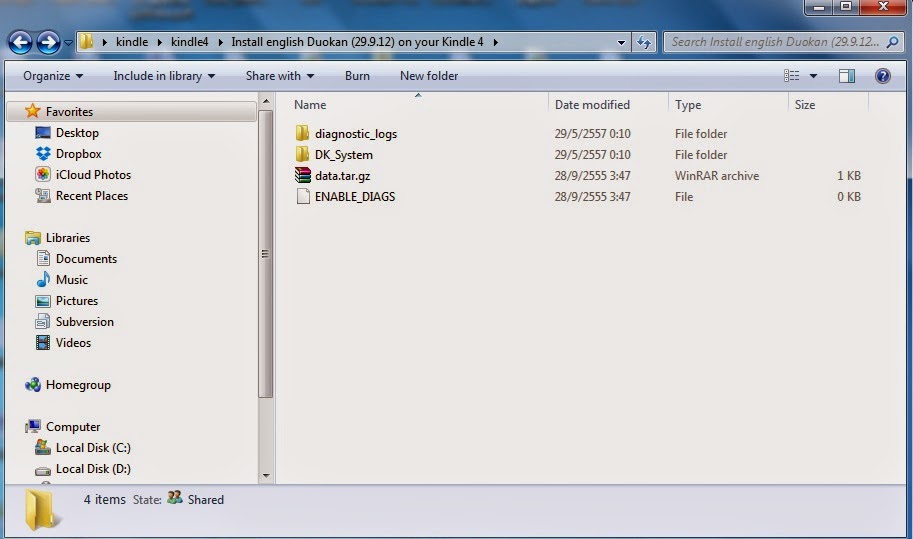Click the Change your view icon

[793, 76]
